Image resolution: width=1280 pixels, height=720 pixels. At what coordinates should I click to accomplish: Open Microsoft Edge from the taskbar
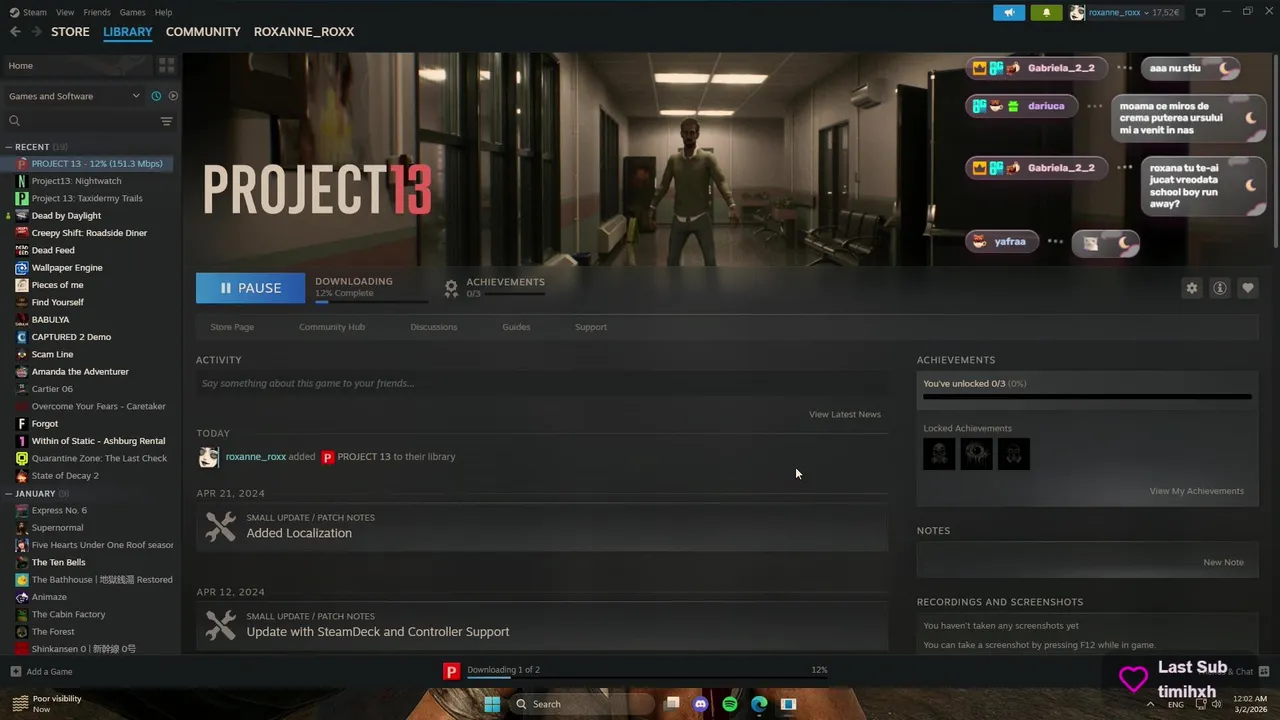click(759, 704)
